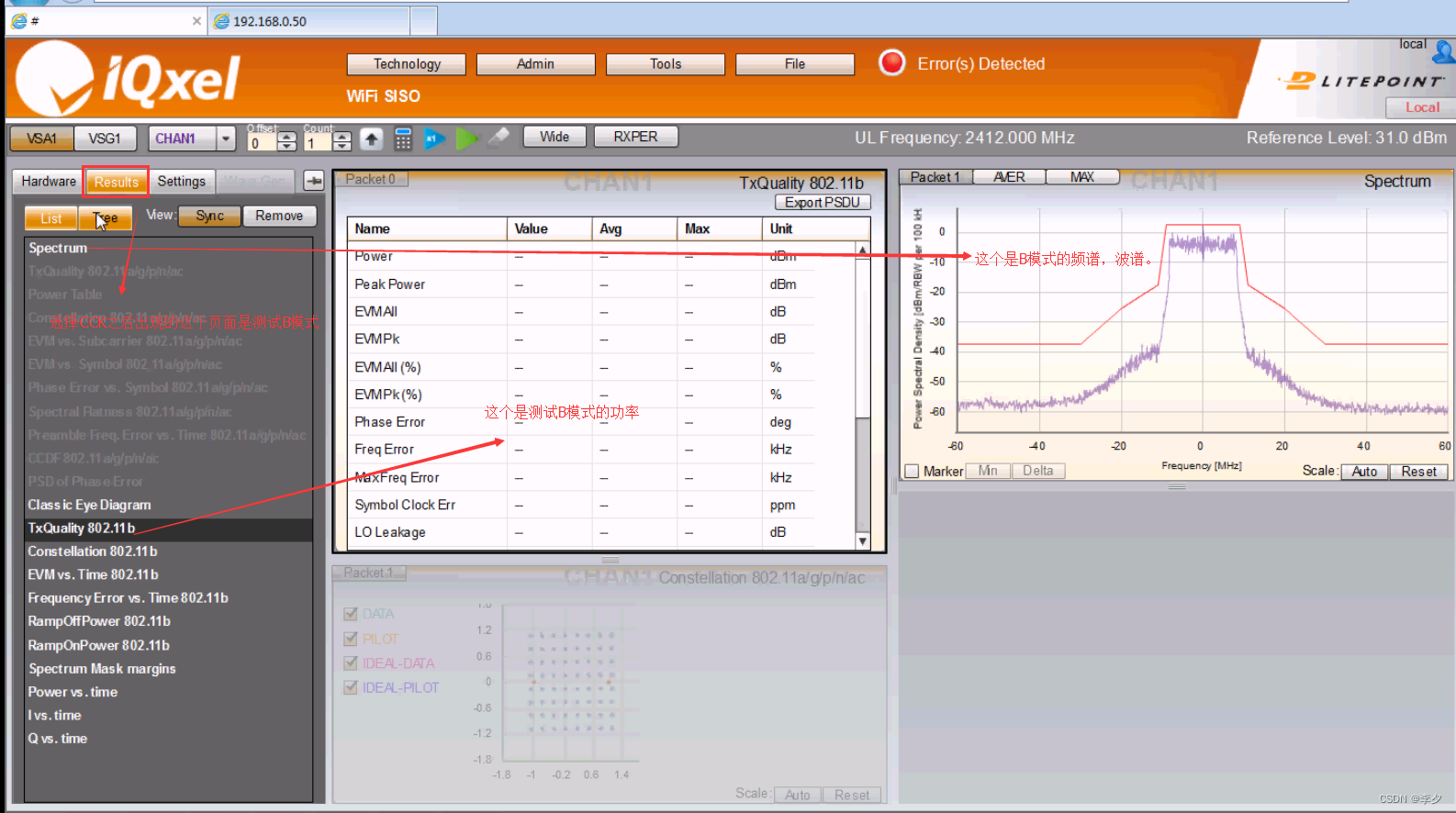Select TxQuality 802.11b in results list

click(x=168, y=529)
